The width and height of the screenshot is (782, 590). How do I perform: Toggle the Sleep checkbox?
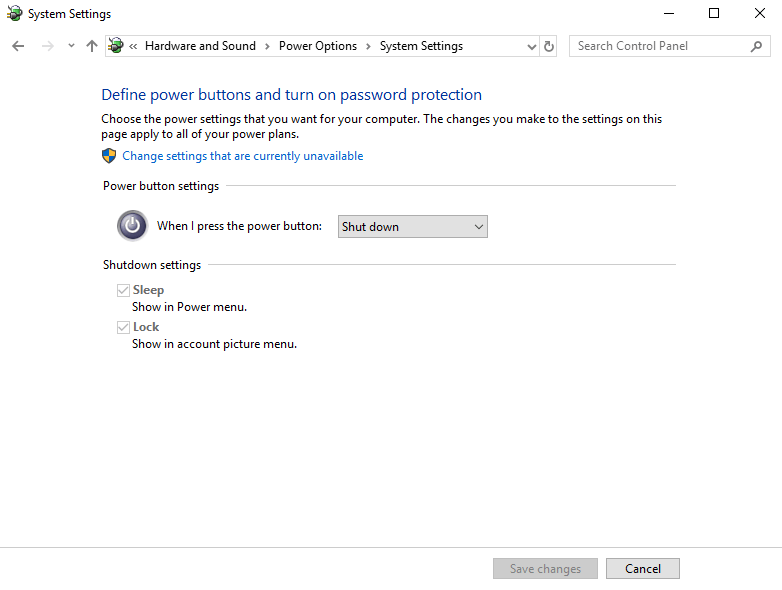[123, 290]
